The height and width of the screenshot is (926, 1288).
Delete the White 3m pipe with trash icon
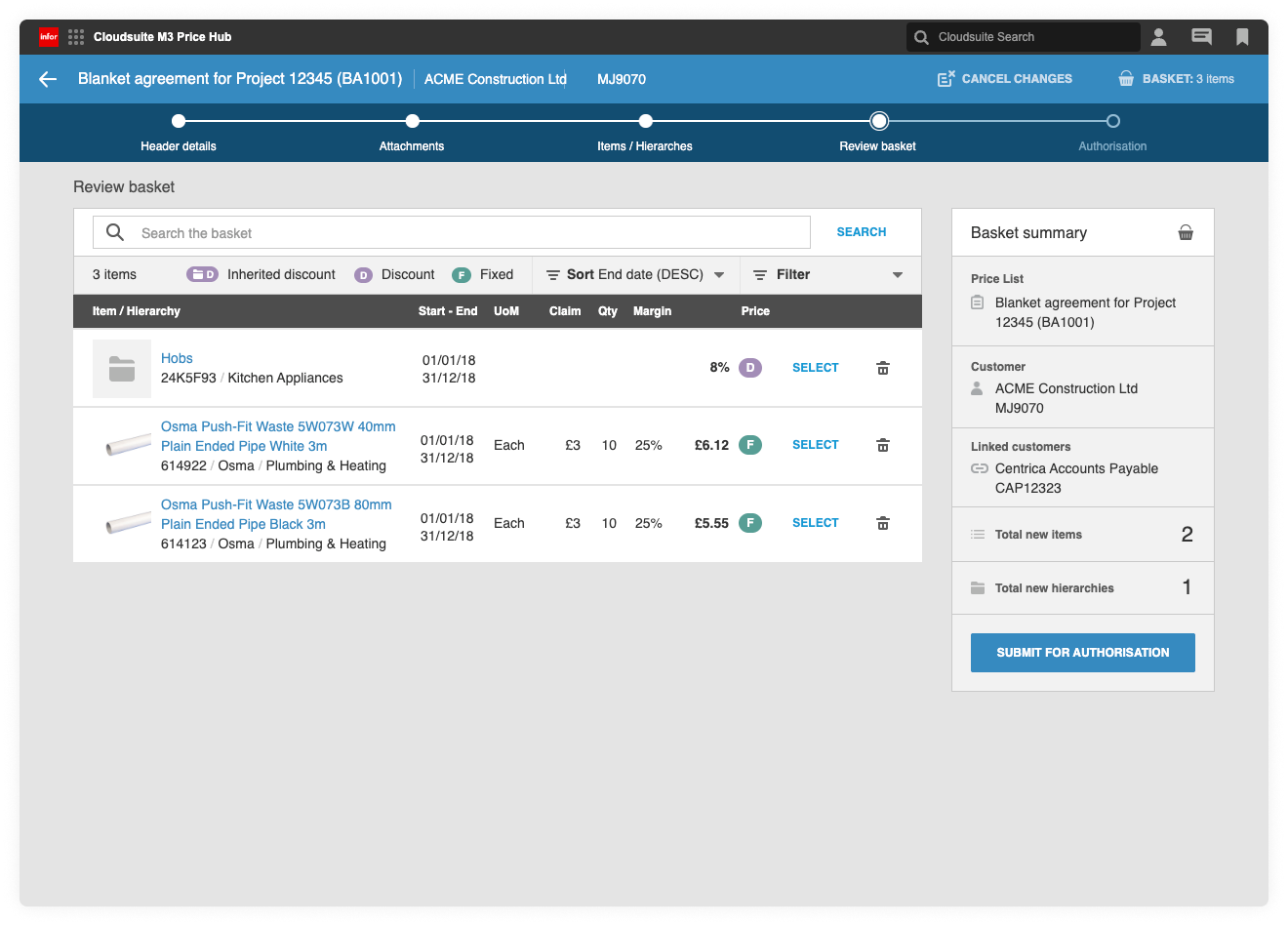[883, 445]
